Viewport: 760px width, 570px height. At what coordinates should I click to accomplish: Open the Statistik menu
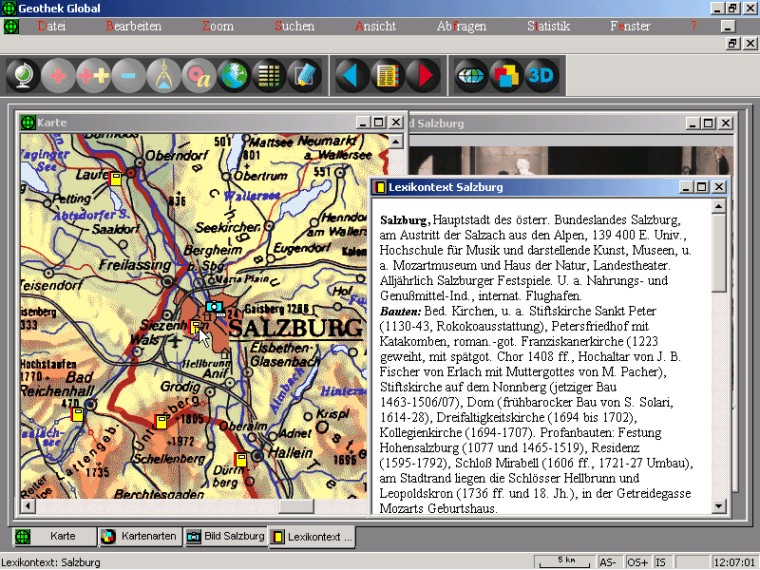pos(548,26)
